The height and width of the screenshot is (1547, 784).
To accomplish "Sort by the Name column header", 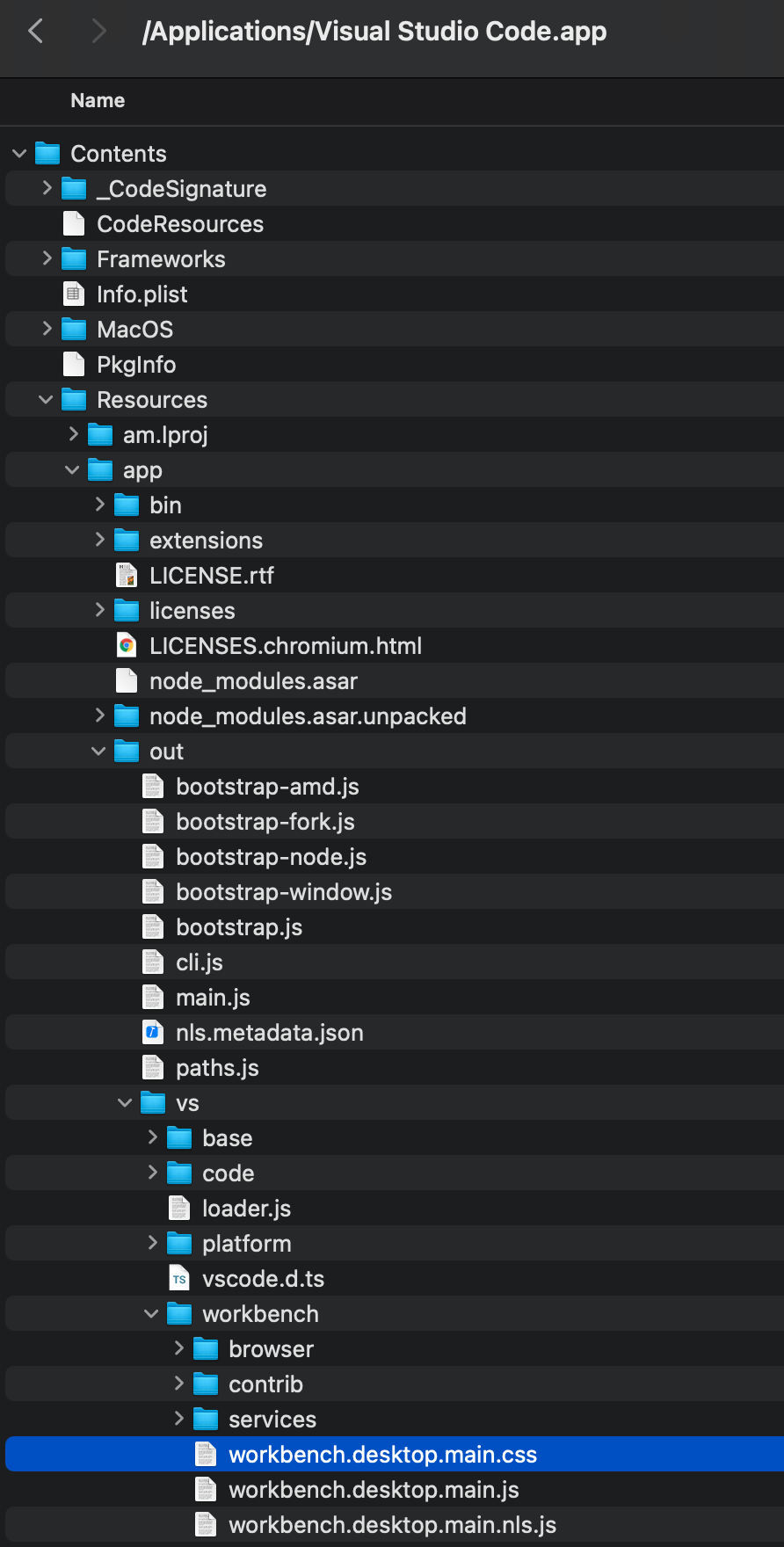I will (98, 101).
